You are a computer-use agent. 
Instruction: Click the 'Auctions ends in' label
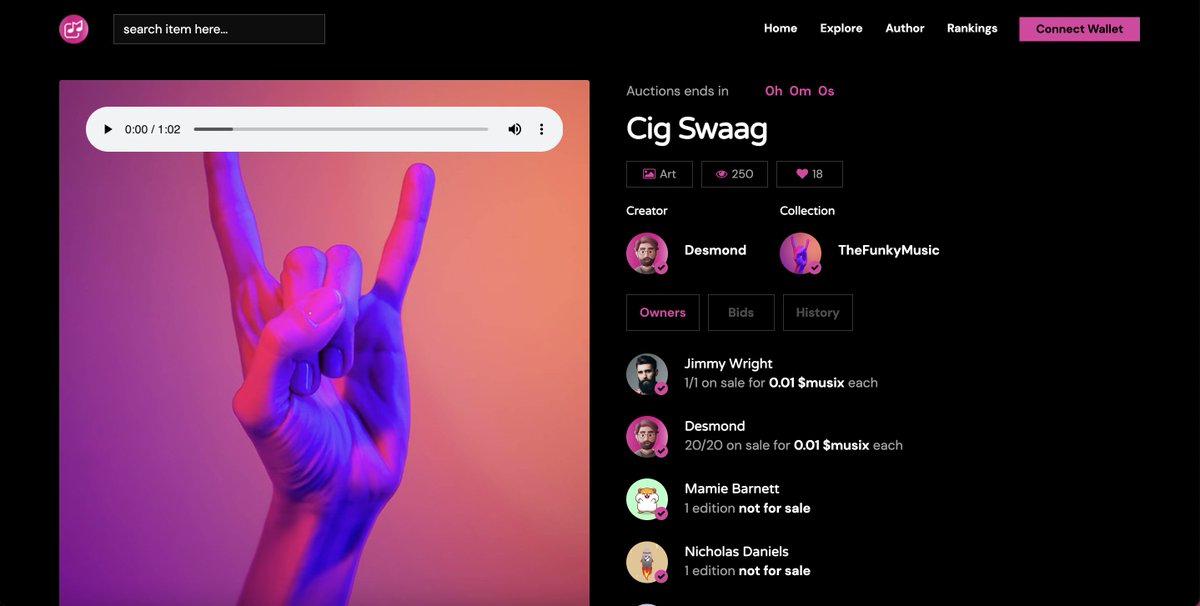click(677, 91)
